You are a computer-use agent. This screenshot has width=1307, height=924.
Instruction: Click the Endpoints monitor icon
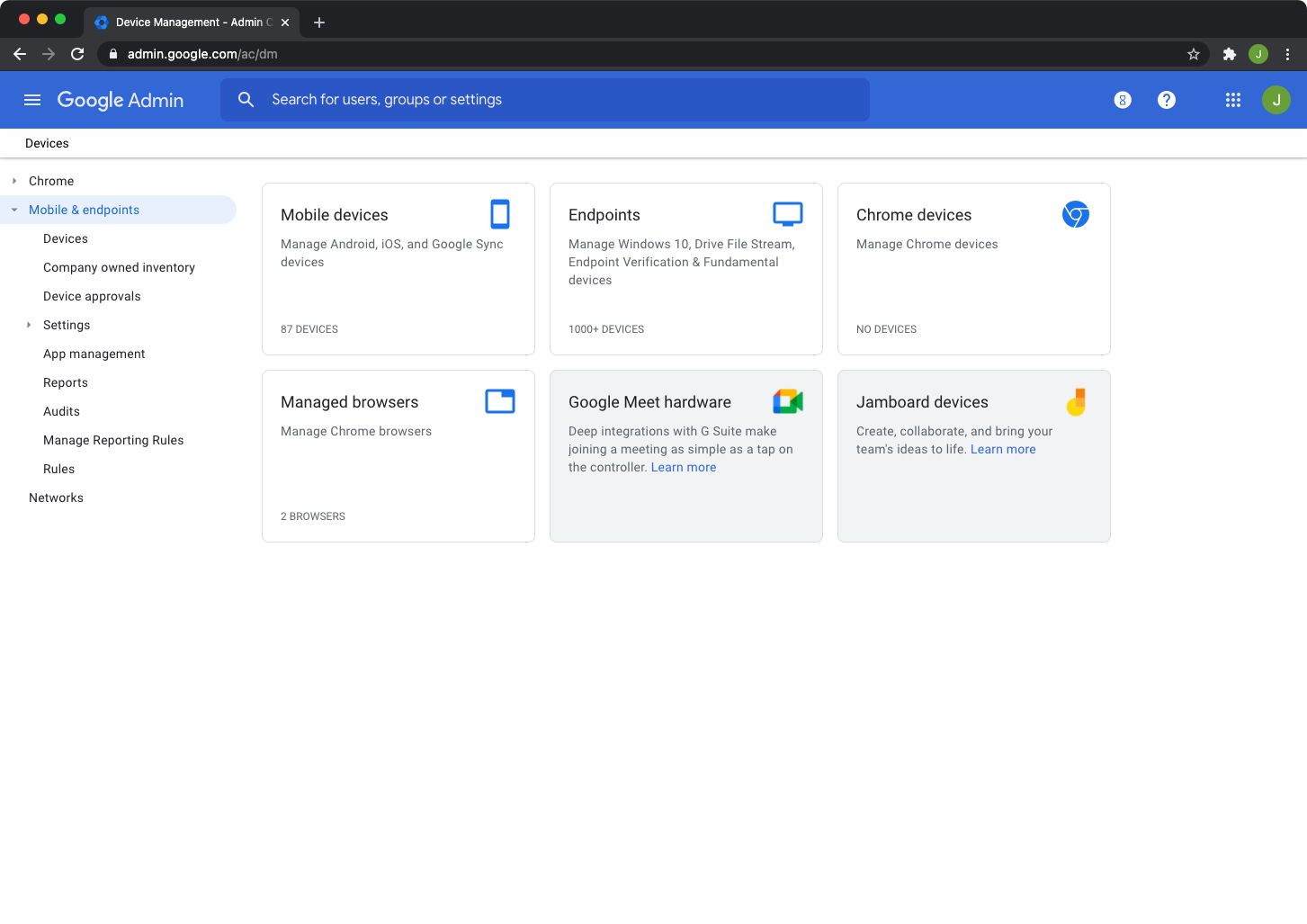click(x=788, y=214)
